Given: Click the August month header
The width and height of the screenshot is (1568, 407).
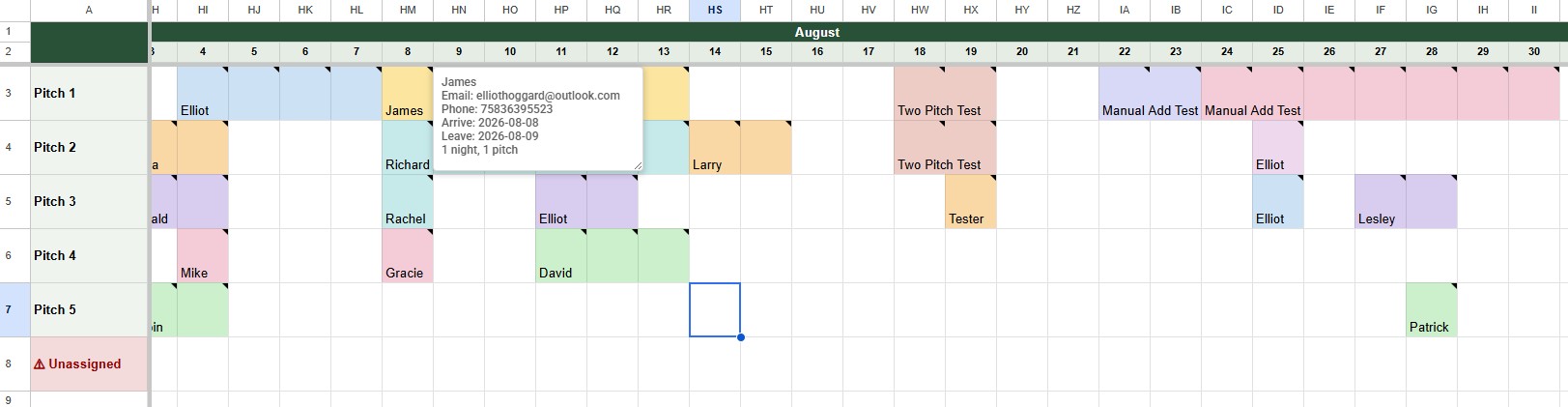Looking at the screenshot, I should 817,32.
